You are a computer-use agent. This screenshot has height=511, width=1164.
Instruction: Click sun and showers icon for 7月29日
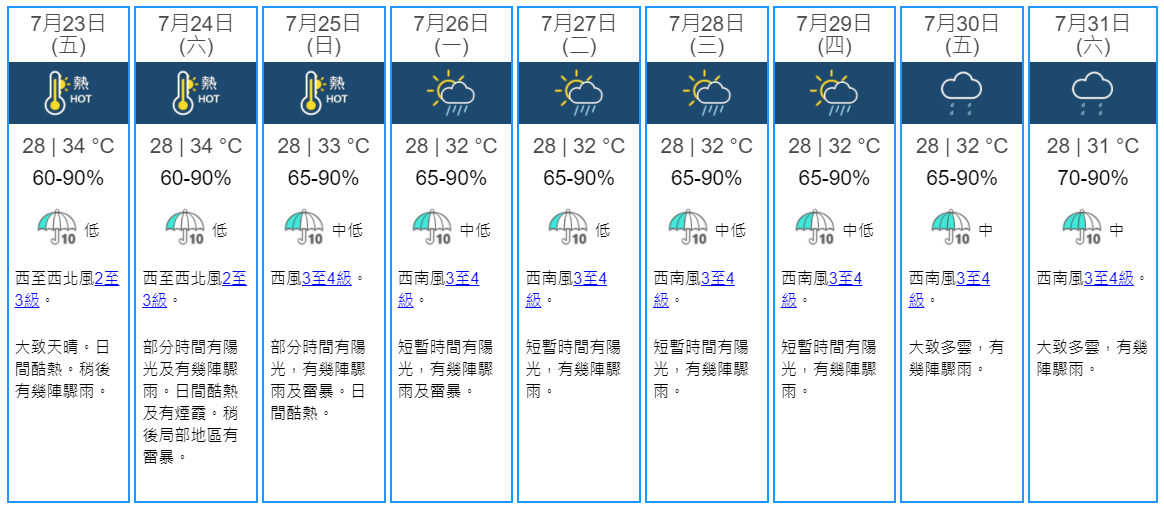pos(834,93)
